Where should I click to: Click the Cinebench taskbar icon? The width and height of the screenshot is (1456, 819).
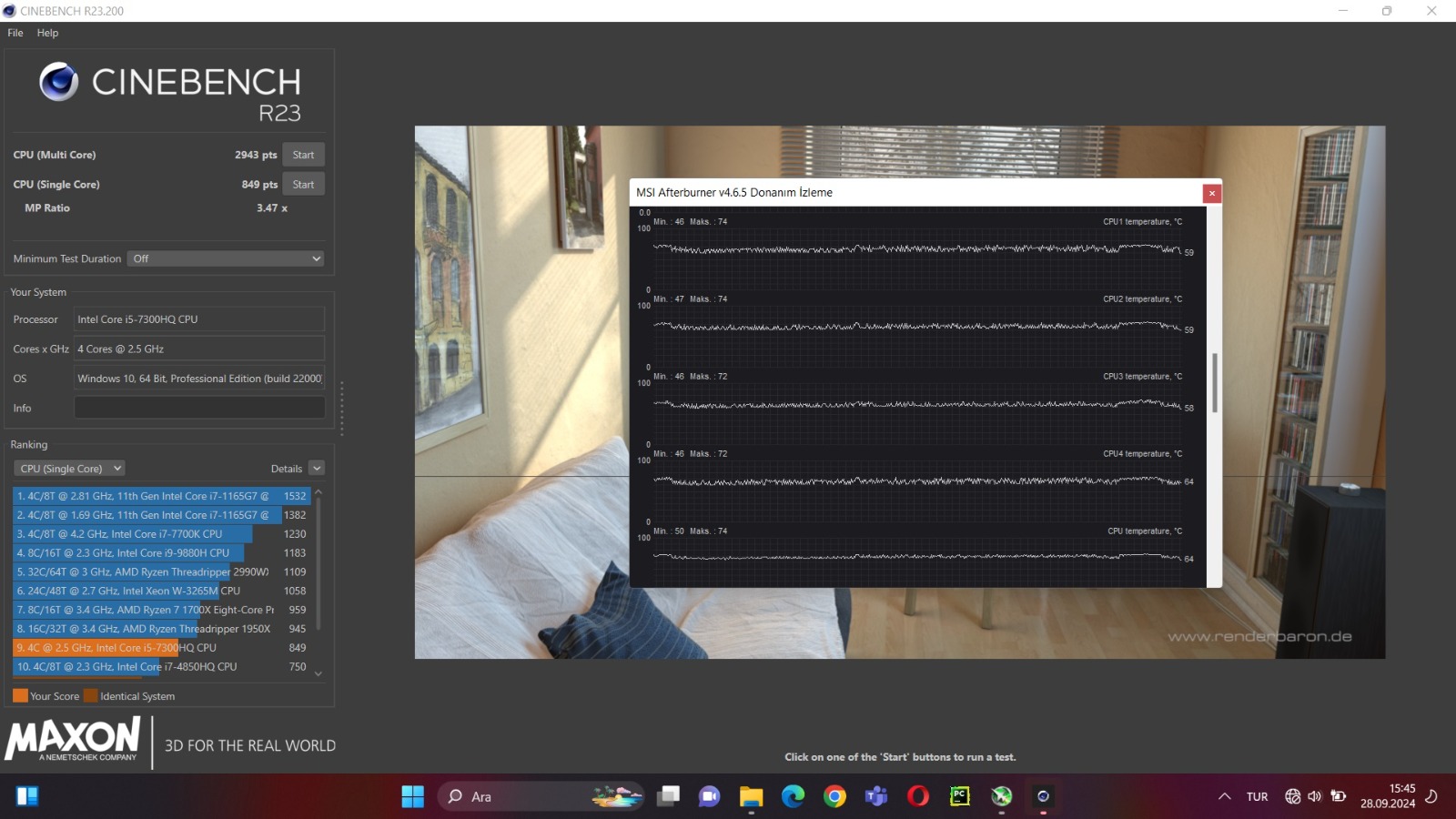[1044, 796]
